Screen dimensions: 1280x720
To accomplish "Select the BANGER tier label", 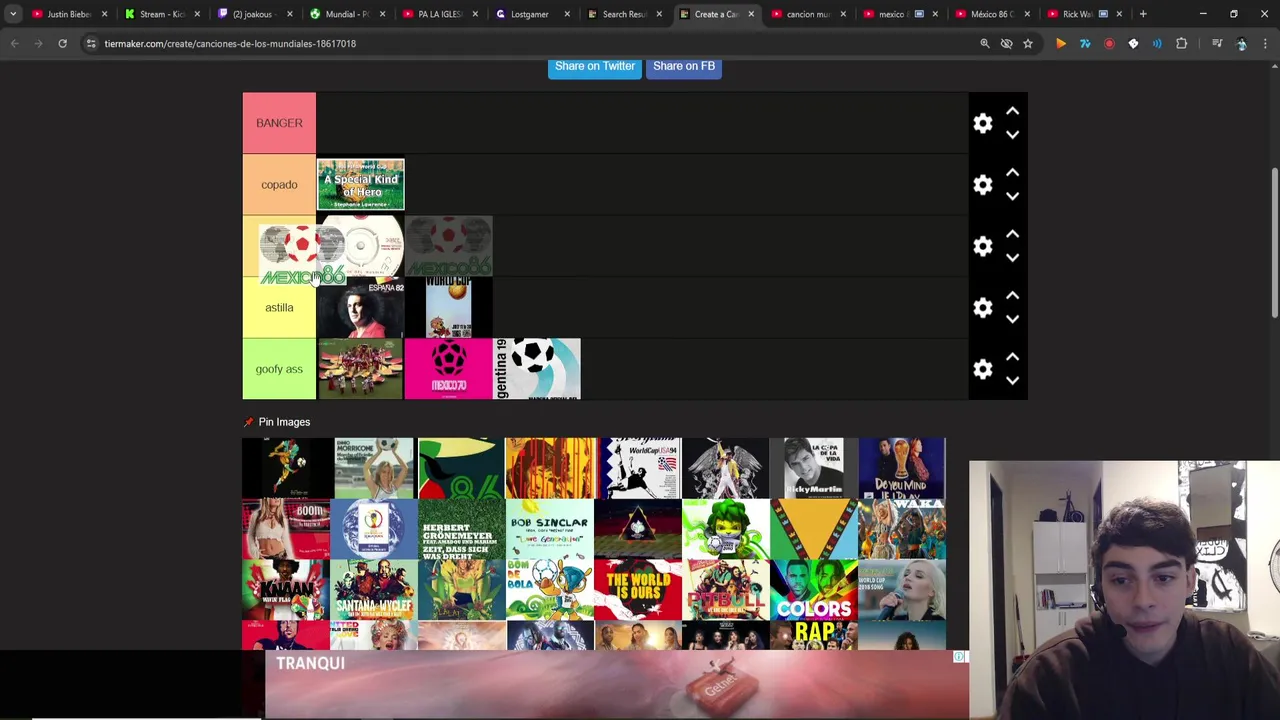I will (279, 123).
